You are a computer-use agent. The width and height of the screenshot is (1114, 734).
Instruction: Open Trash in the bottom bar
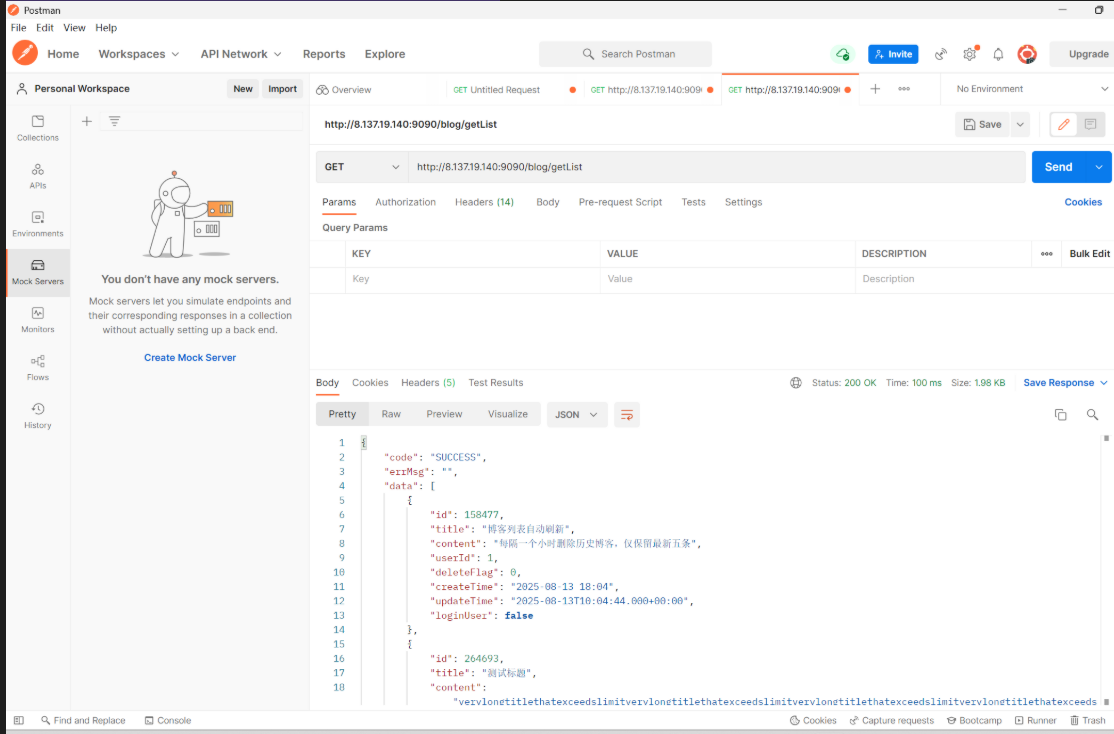(x=1088, y=720)
